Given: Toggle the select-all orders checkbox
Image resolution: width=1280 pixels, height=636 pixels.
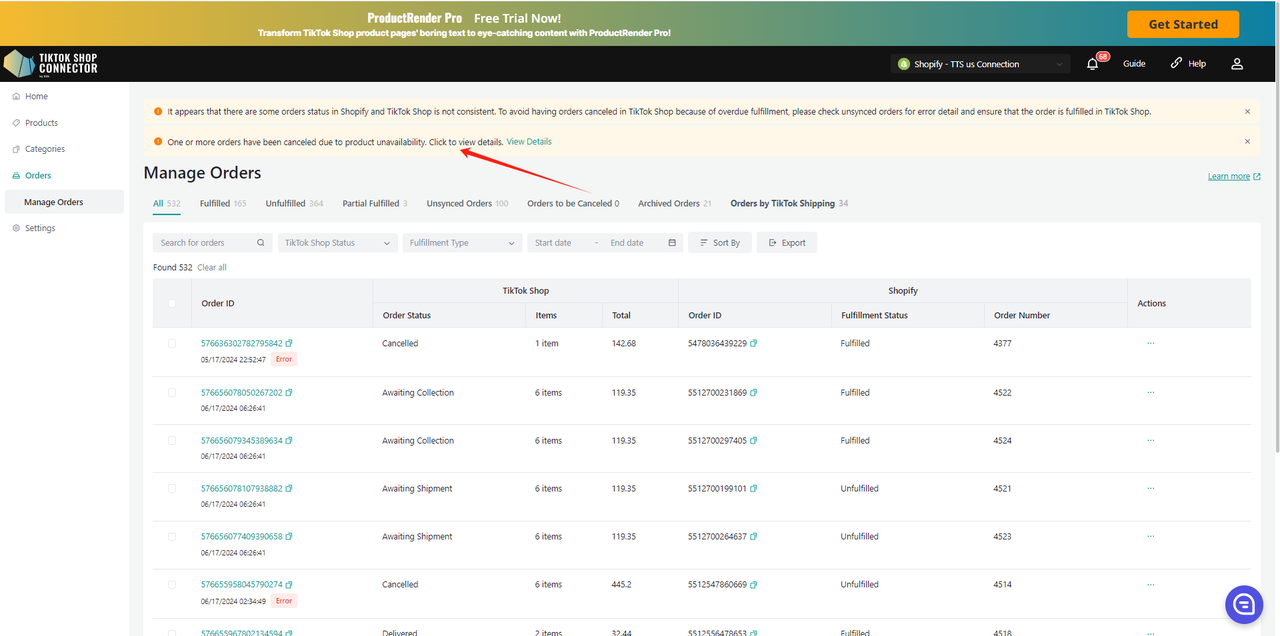Looking at the screenshot, I should [172, 303].
